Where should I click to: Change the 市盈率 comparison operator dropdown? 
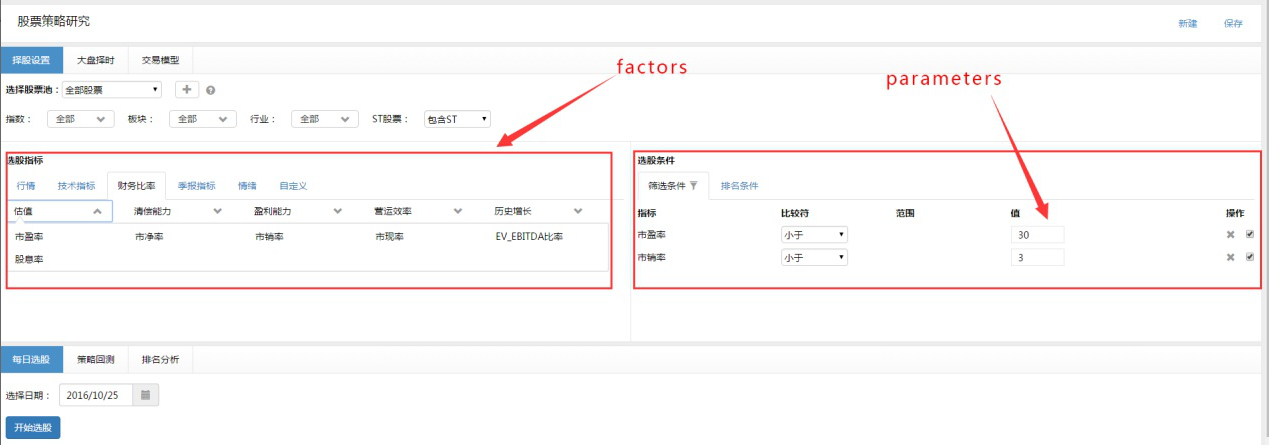(x=814, y=234)
